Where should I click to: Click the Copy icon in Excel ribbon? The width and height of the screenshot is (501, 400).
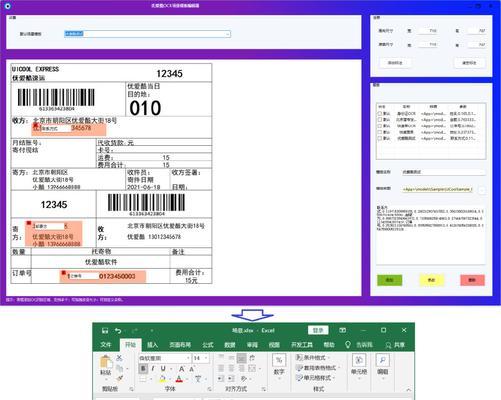119,368
